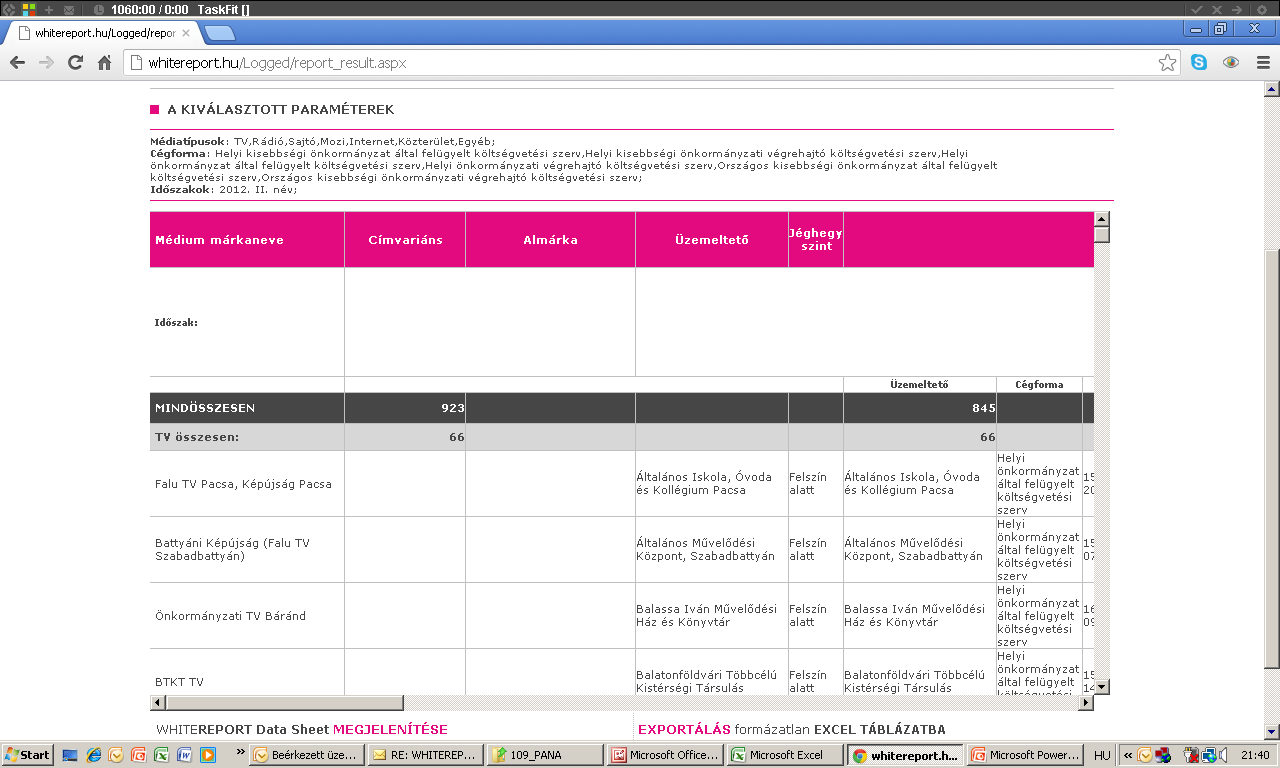Viewport: 1280px width, 768px height.
Task: Launch Excel from quick launch
Action: click(x=162, y=755)
